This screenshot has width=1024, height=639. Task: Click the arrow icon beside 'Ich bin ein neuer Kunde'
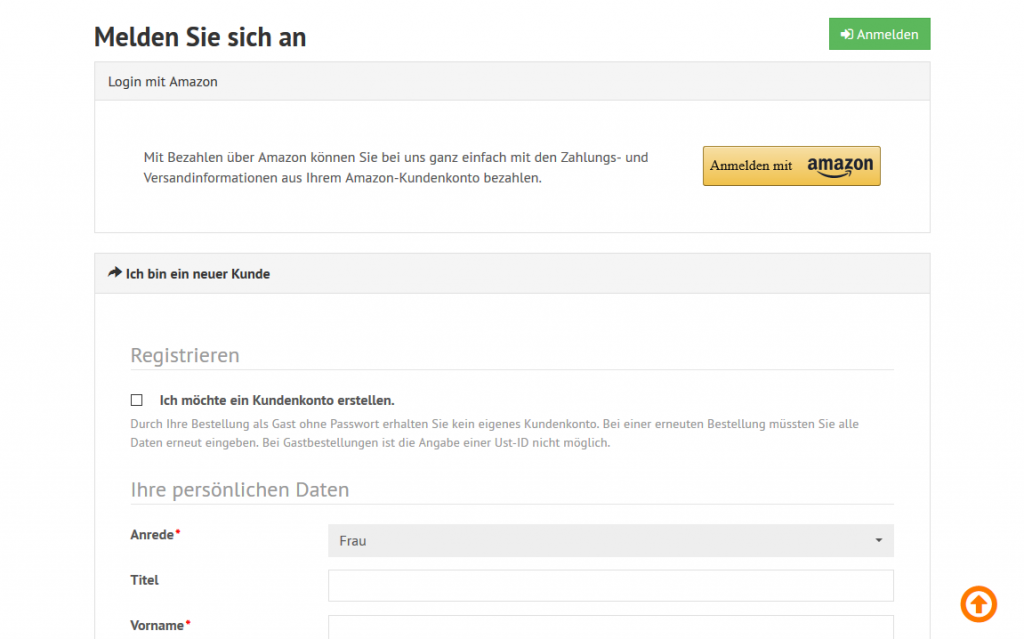(115, 273)
